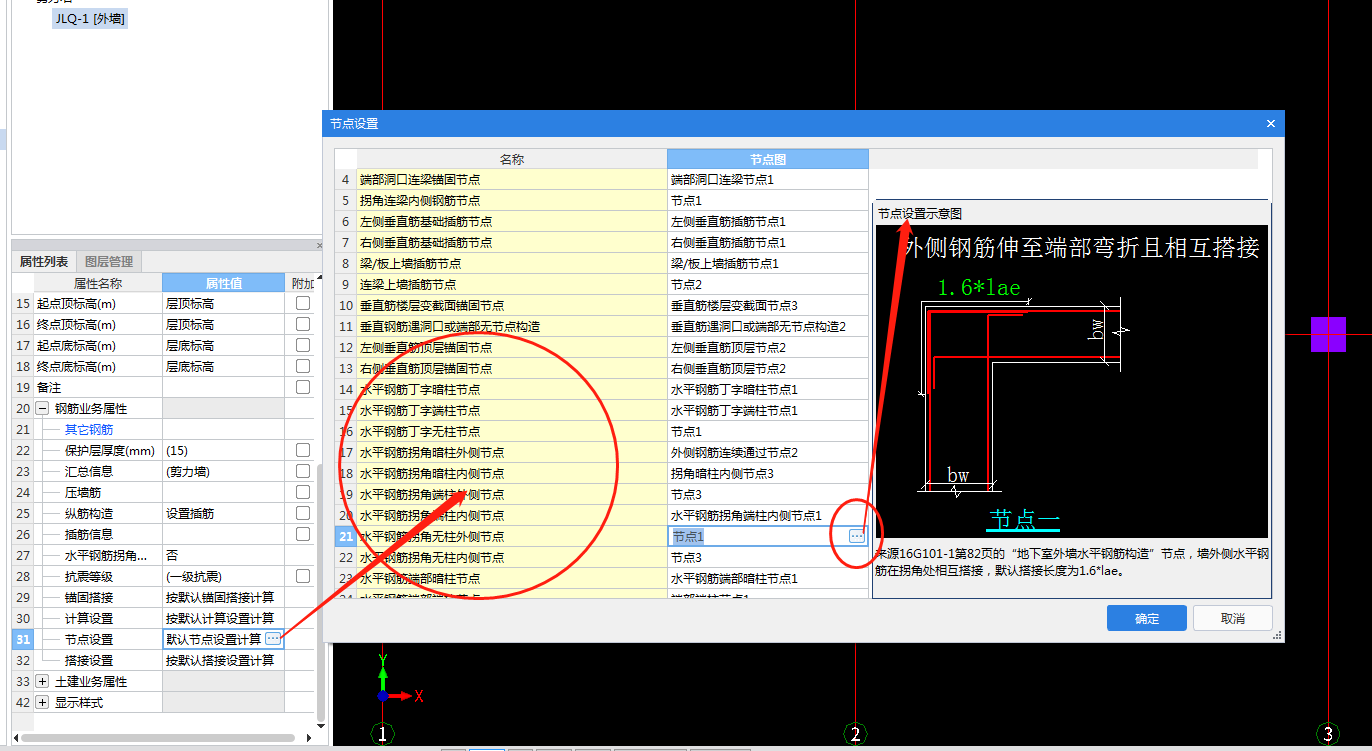This screenshot has width=1372, height=751.
Task: Toggle the 附加 checkbox for 备注
Action: click(x=303, y=387)
